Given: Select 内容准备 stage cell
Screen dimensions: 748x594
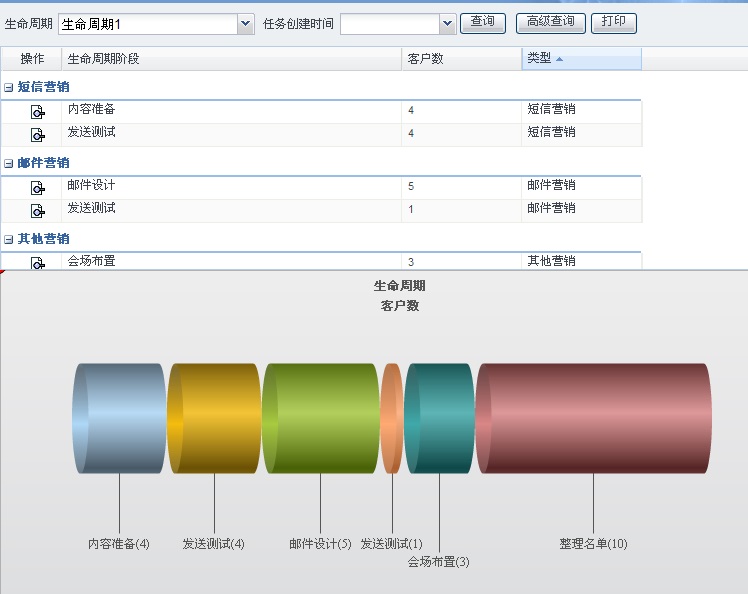Looking at the screenshot, I should 231,112.
